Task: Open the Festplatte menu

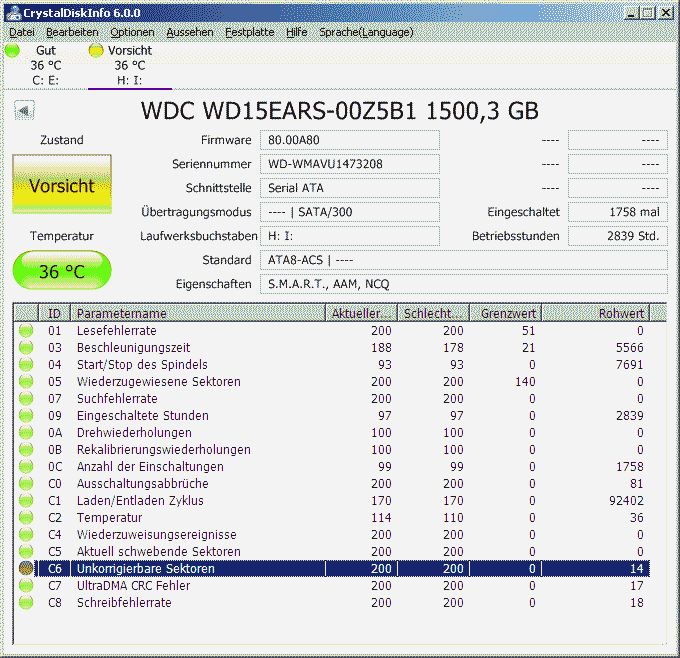Action: click(249, 32)
